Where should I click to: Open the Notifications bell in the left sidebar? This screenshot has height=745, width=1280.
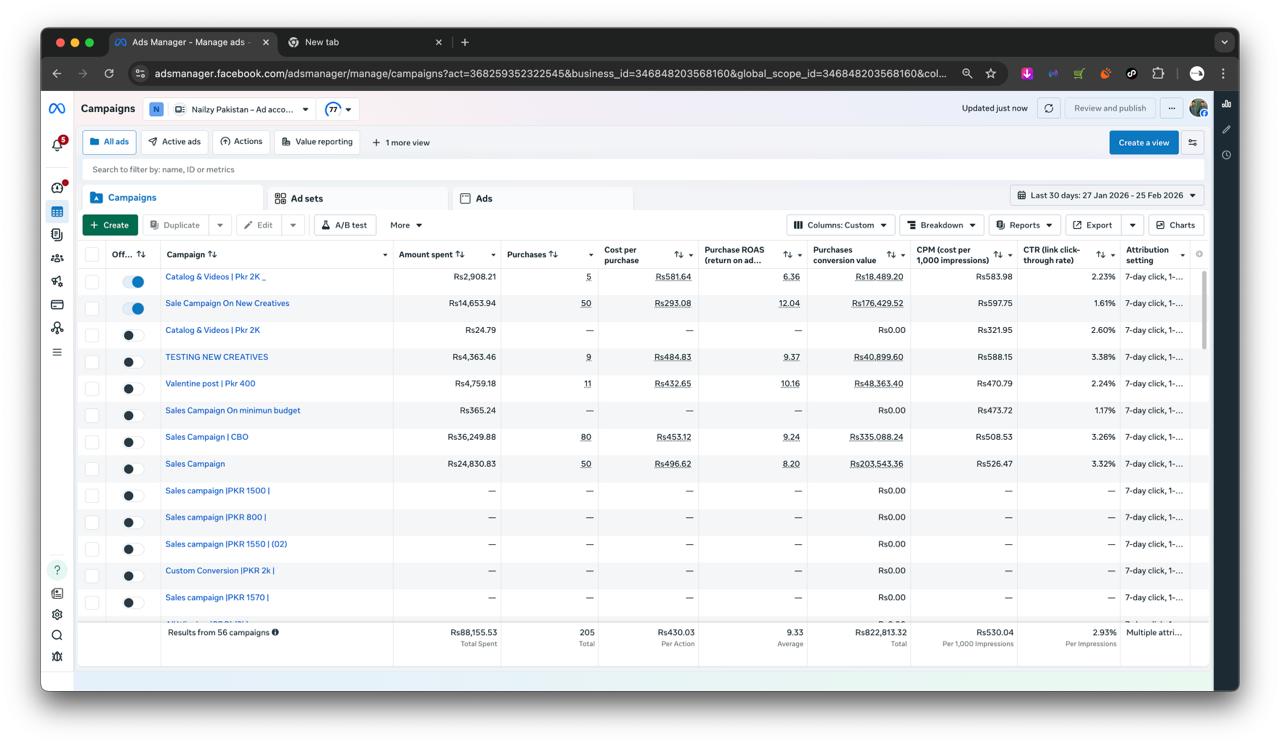click(57, 144)
